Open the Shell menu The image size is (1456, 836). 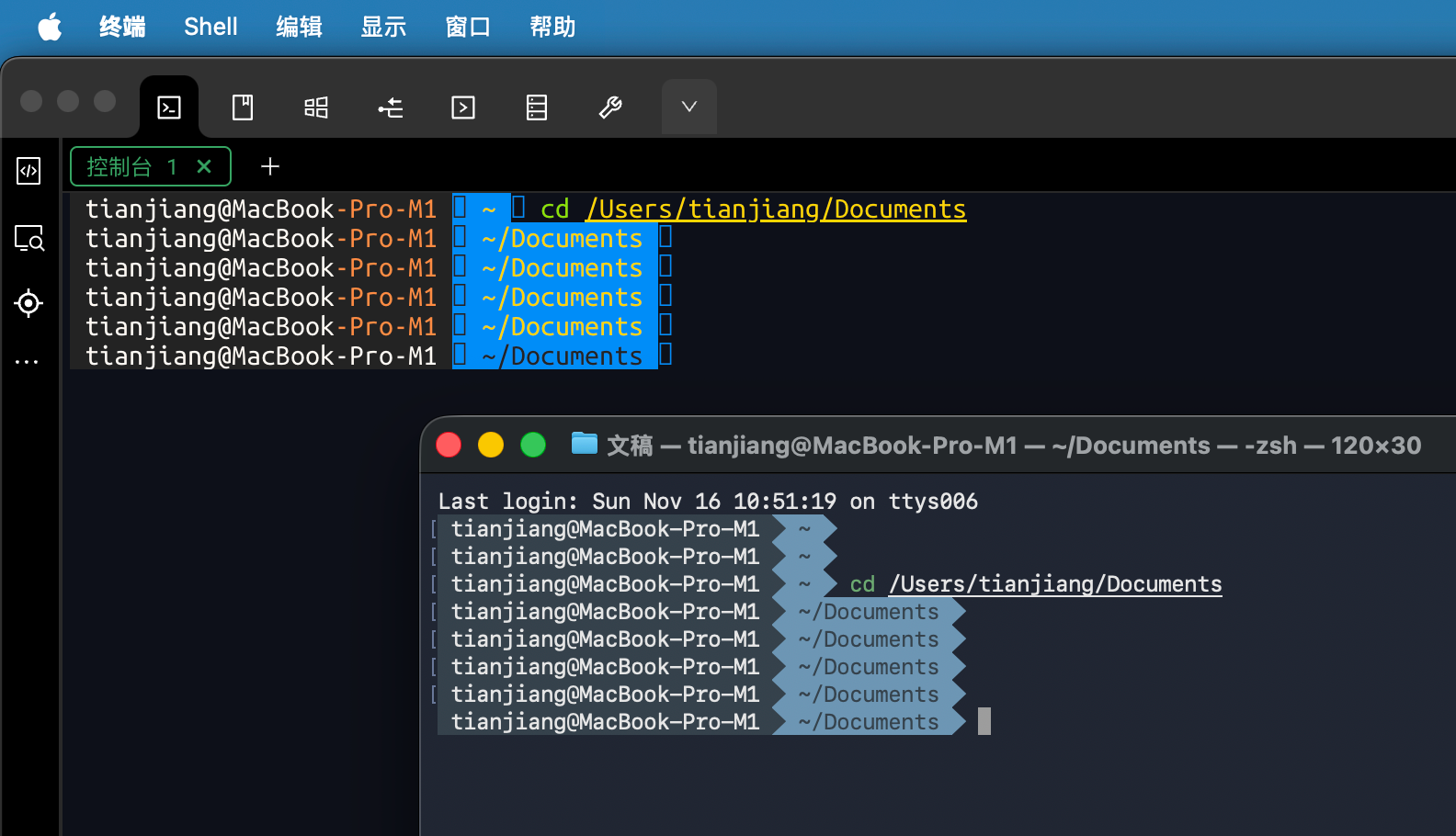(210, 27)
